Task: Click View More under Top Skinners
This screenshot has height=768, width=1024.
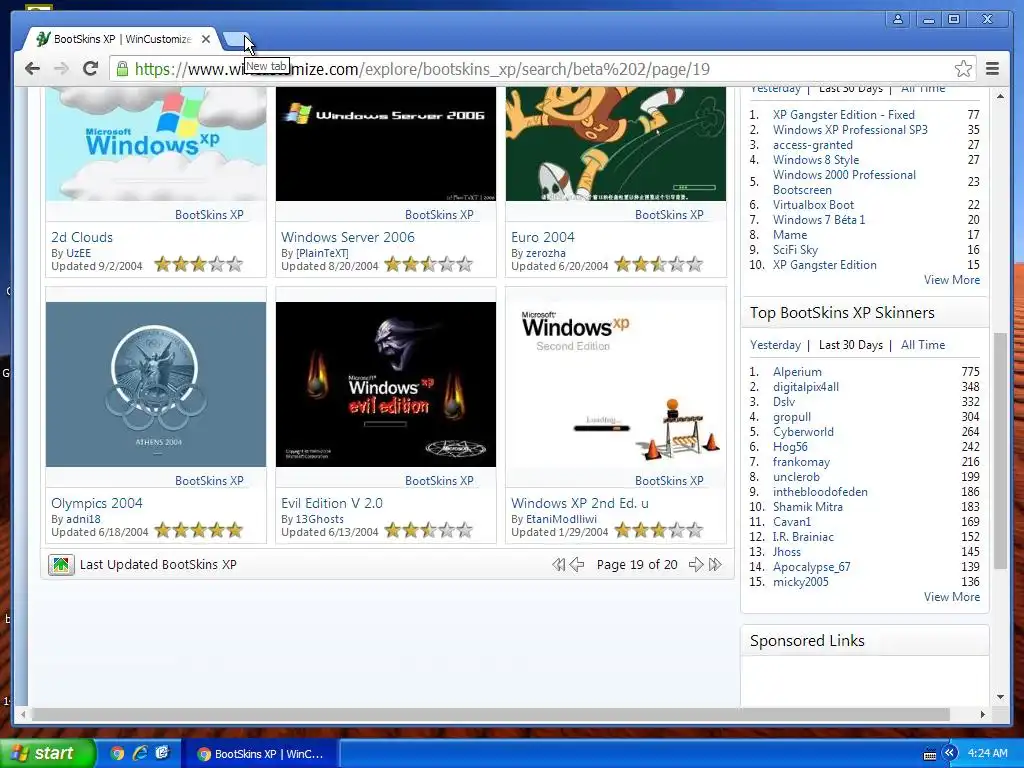Action: tap(952, 598)
